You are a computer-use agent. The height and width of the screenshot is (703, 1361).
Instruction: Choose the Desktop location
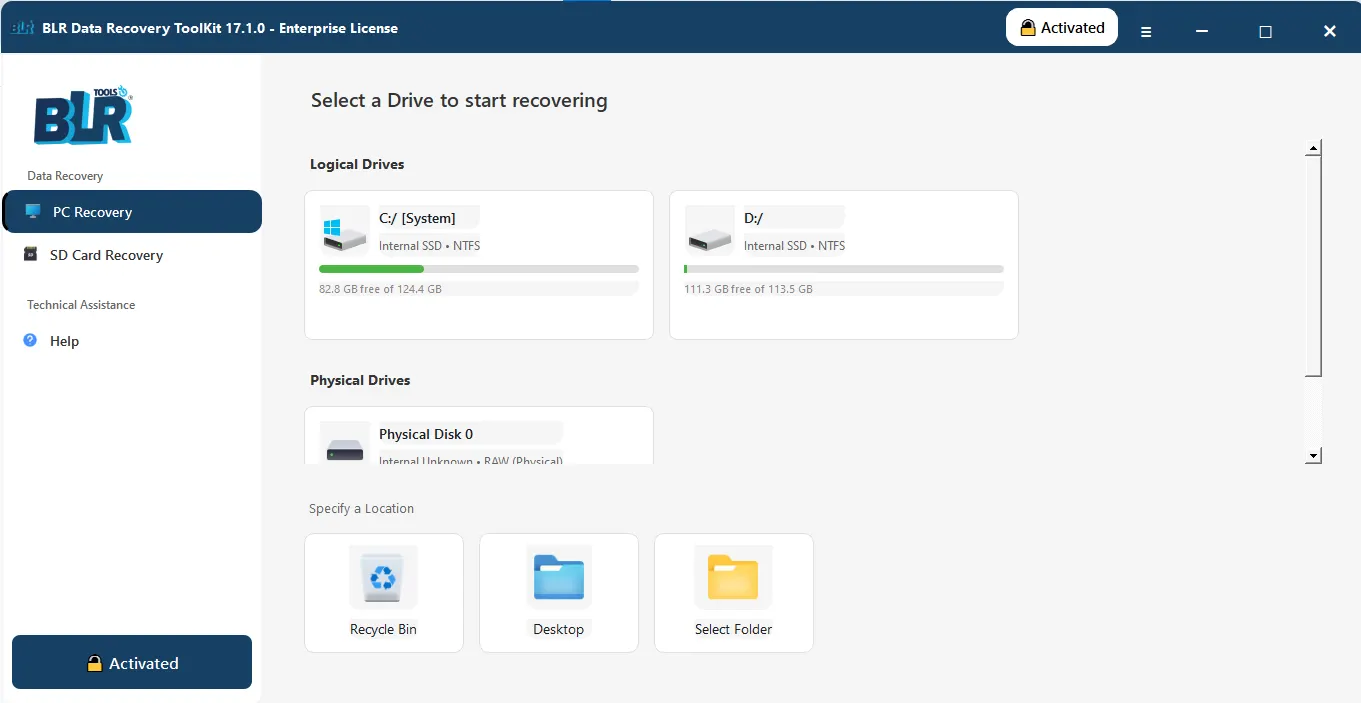point(559,593)
